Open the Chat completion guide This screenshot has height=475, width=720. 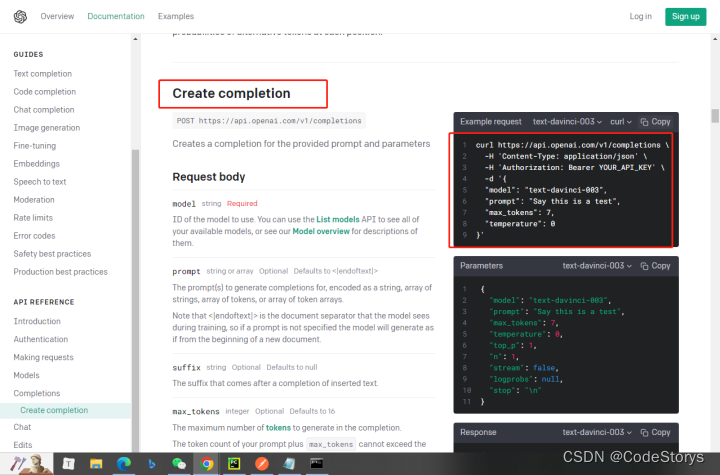(44, 109)
